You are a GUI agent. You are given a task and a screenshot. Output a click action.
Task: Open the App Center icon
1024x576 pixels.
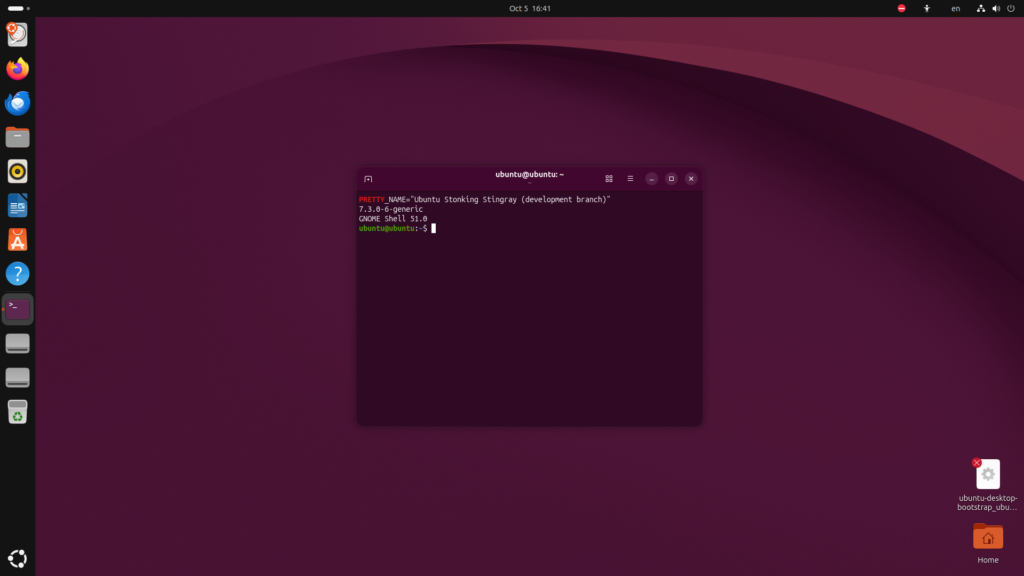tap(18, 240)
